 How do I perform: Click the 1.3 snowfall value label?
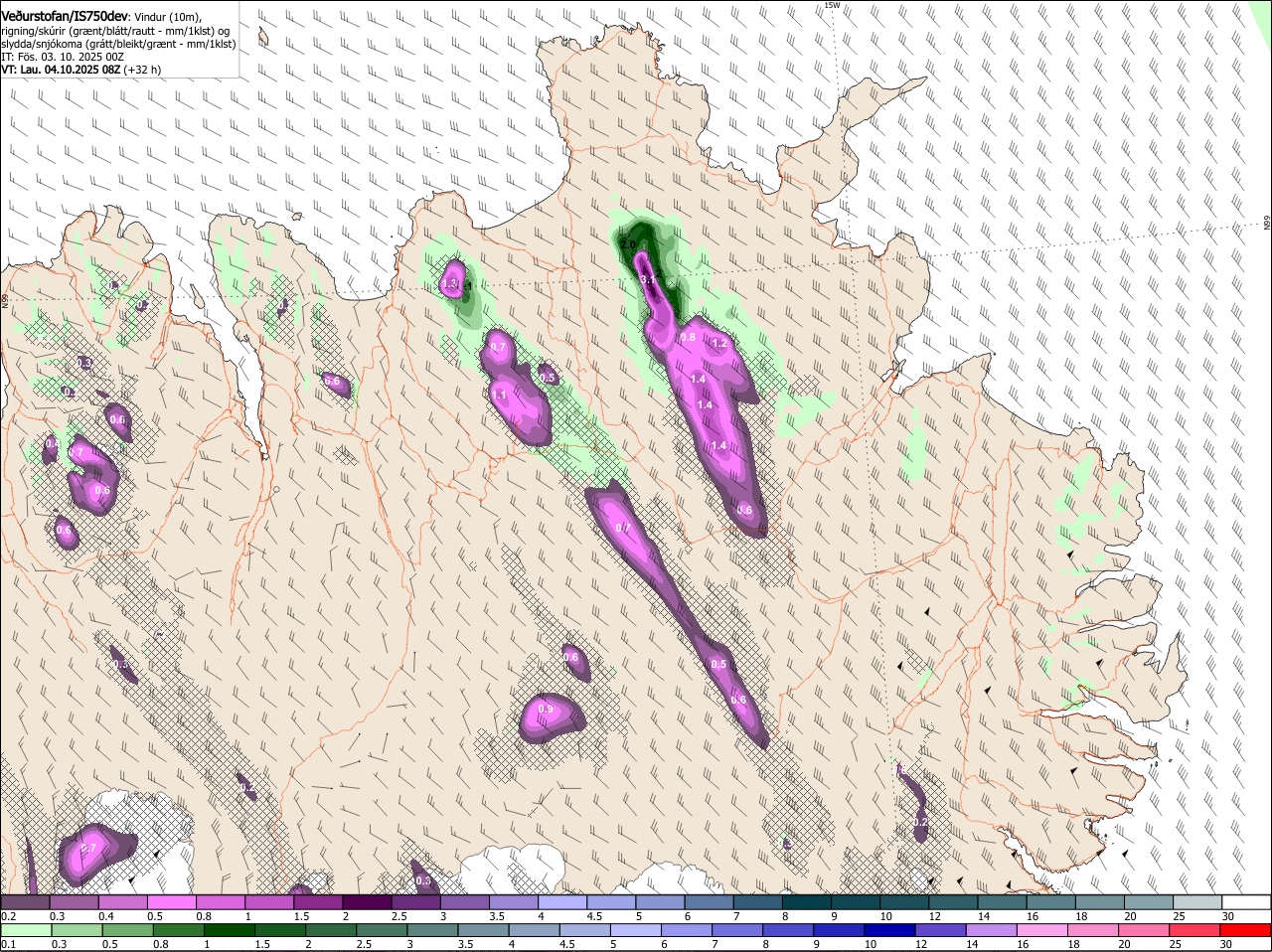coord(449,283)
